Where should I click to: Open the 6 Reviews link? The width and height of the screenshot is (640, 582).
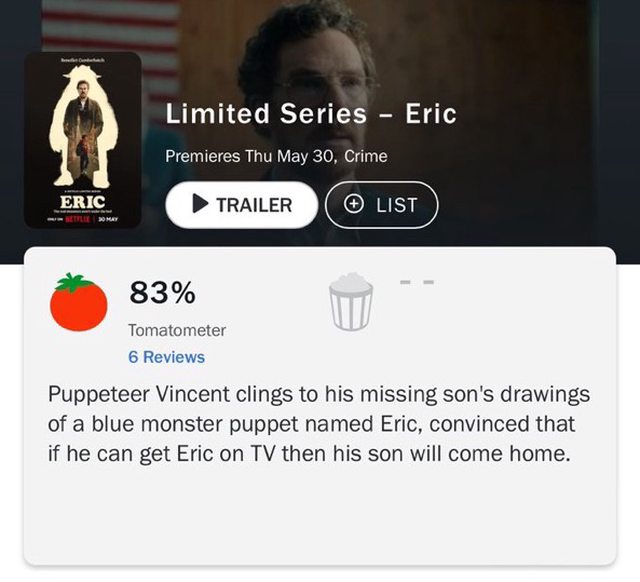click(167, 357)
